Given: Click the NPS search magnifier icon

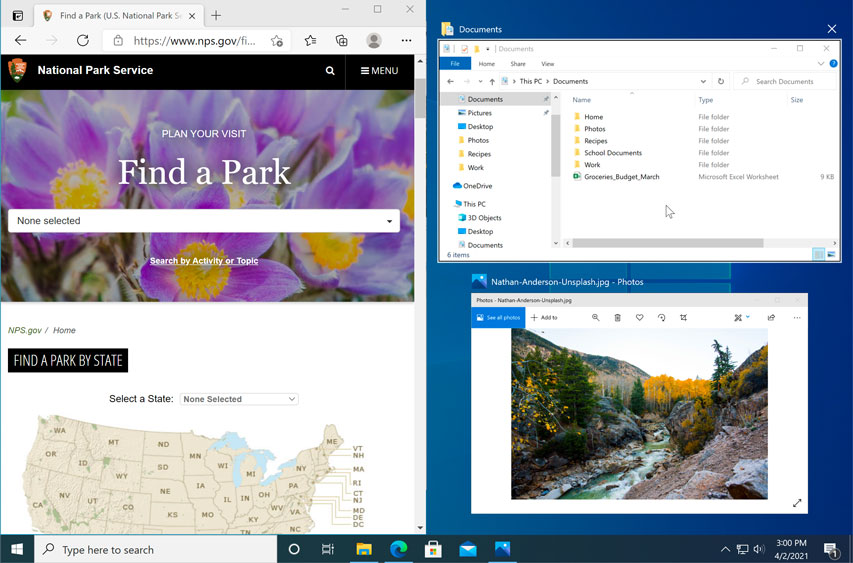Looking at the screenshot, I should pyautogui.click(x=330, y=71).
